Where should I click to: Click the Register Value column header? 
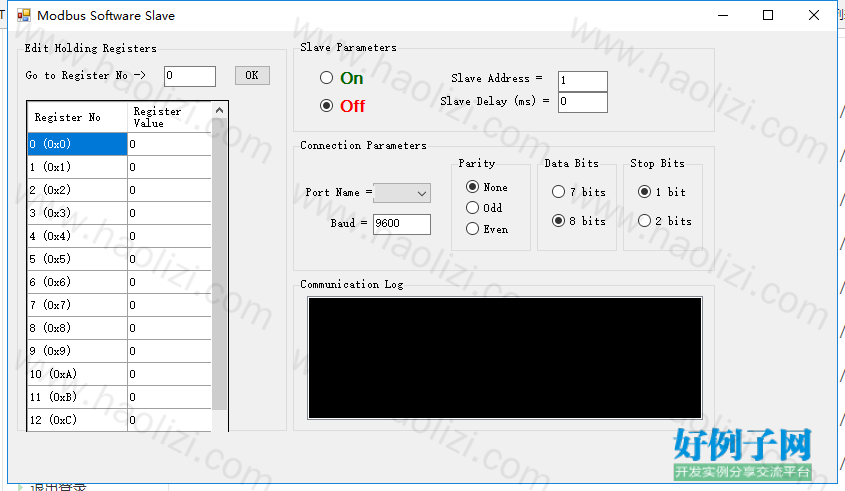point(169,117)
